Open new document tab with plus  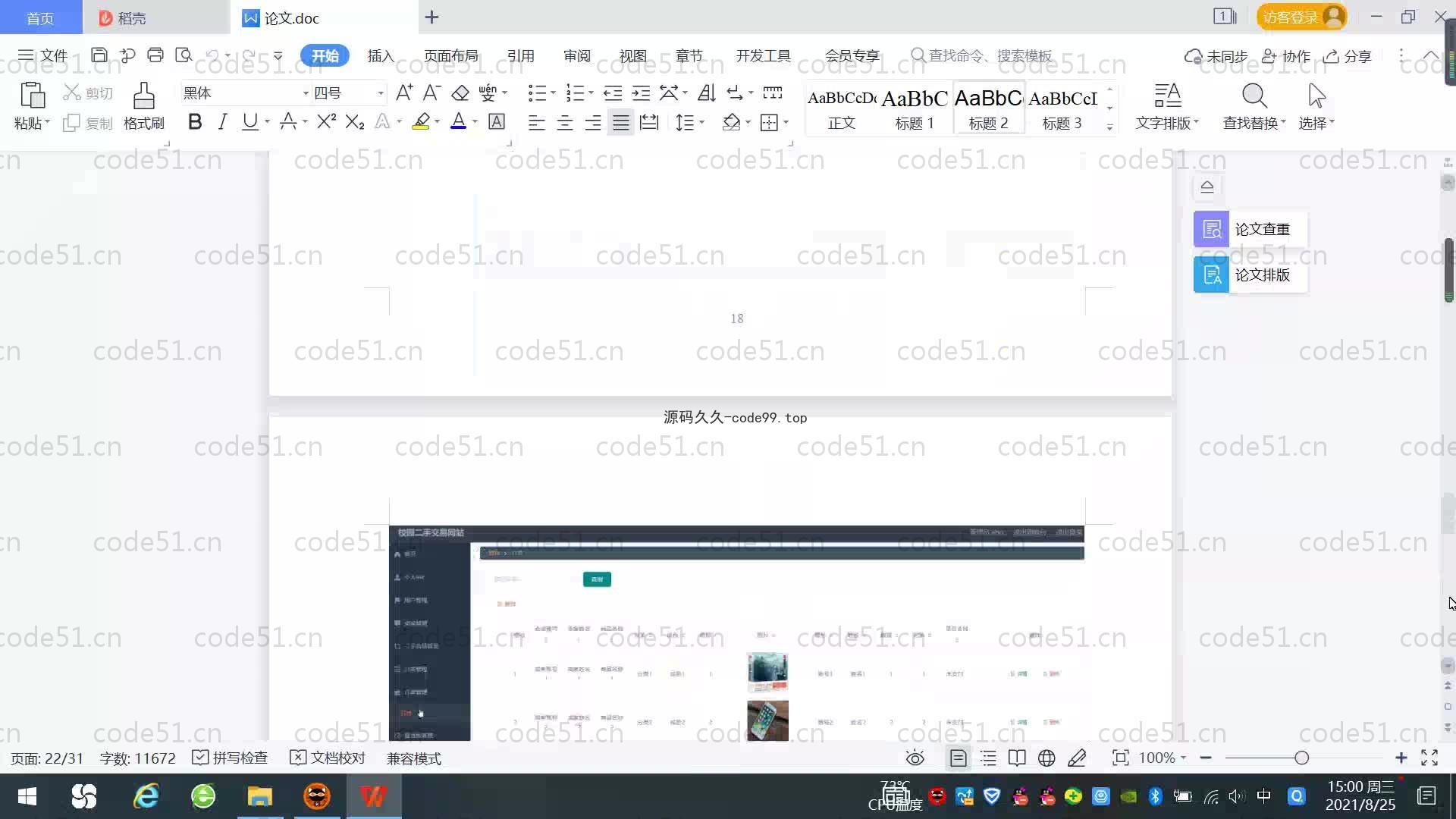tap(431, 17)
